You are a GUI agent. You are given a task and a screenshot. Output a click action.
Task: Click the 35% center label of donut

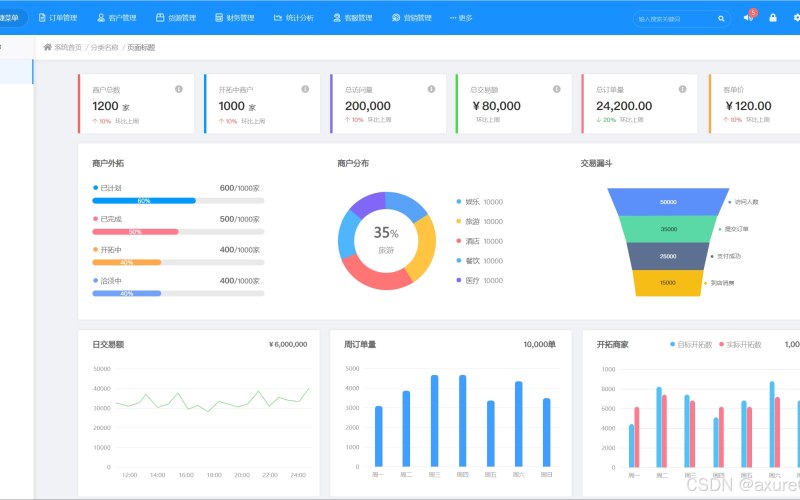pyautogui.click(x=386, y=233)
